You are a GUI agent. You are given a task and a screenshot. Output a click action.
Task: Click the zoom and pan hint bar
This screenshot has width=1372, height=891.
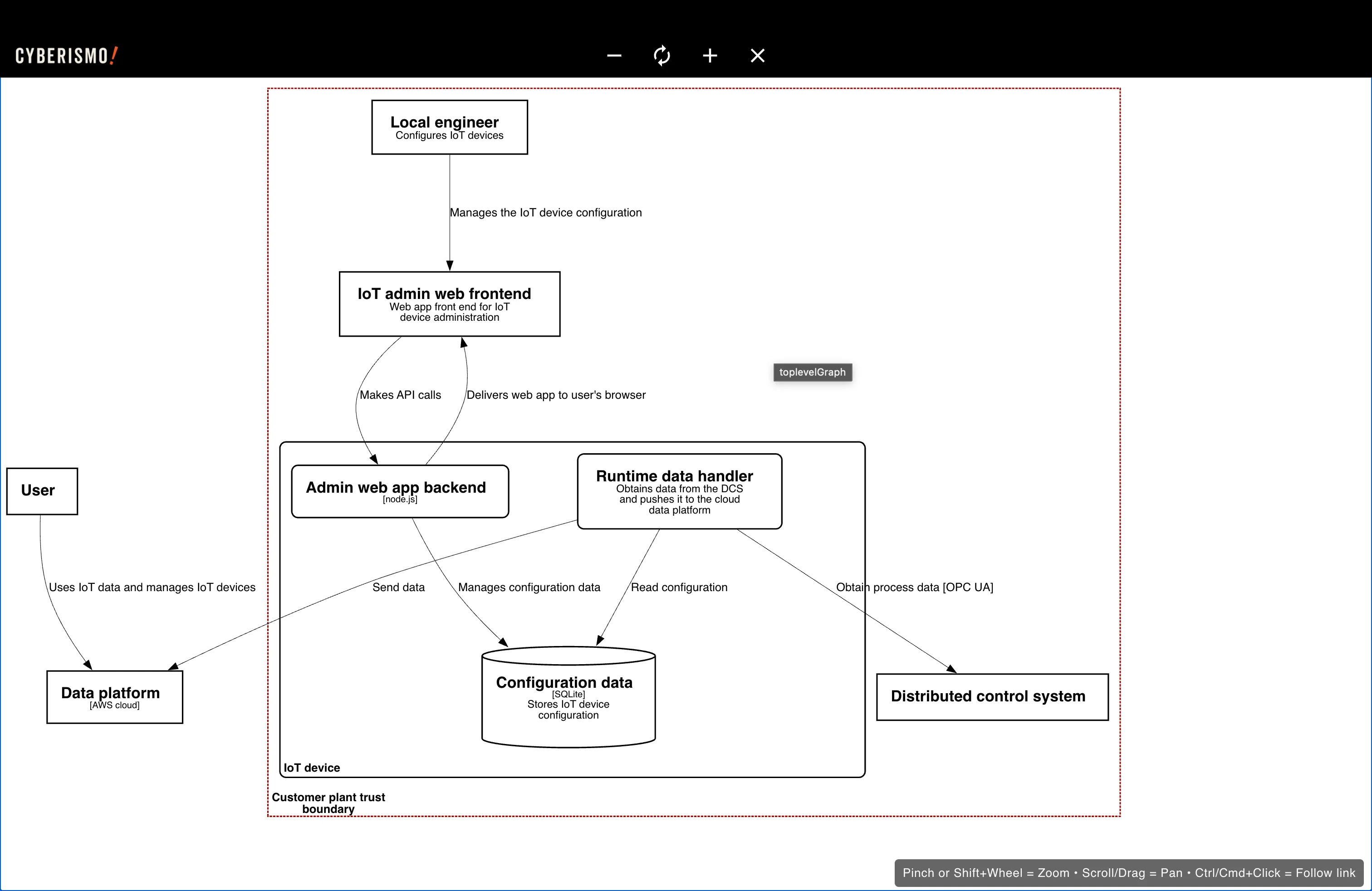point(1129,873)
